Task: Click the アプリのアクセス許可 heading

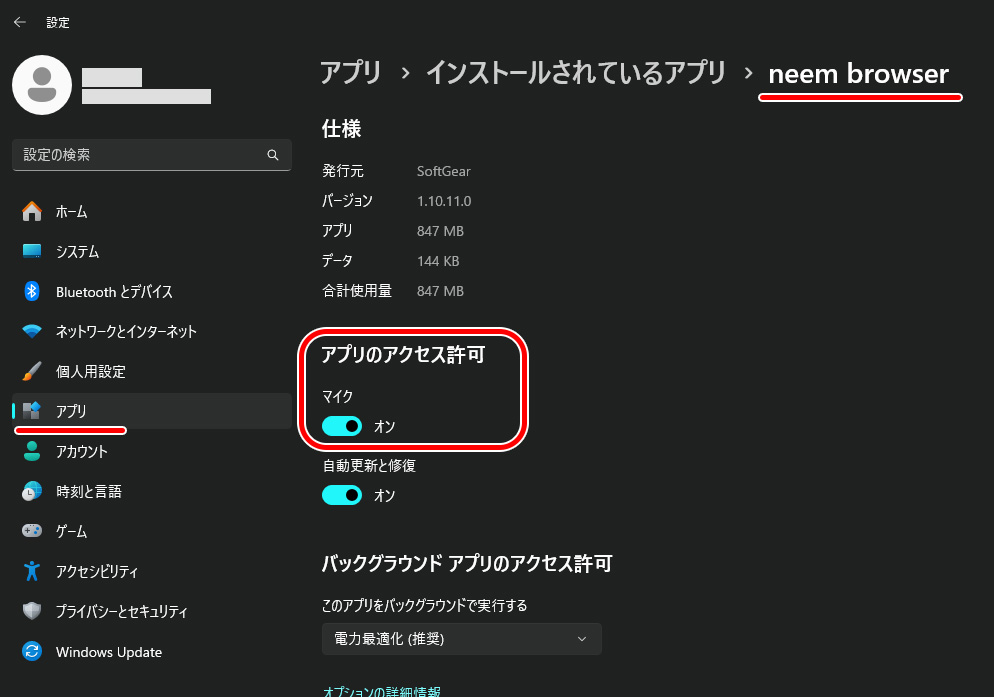Action: point(403,355)
